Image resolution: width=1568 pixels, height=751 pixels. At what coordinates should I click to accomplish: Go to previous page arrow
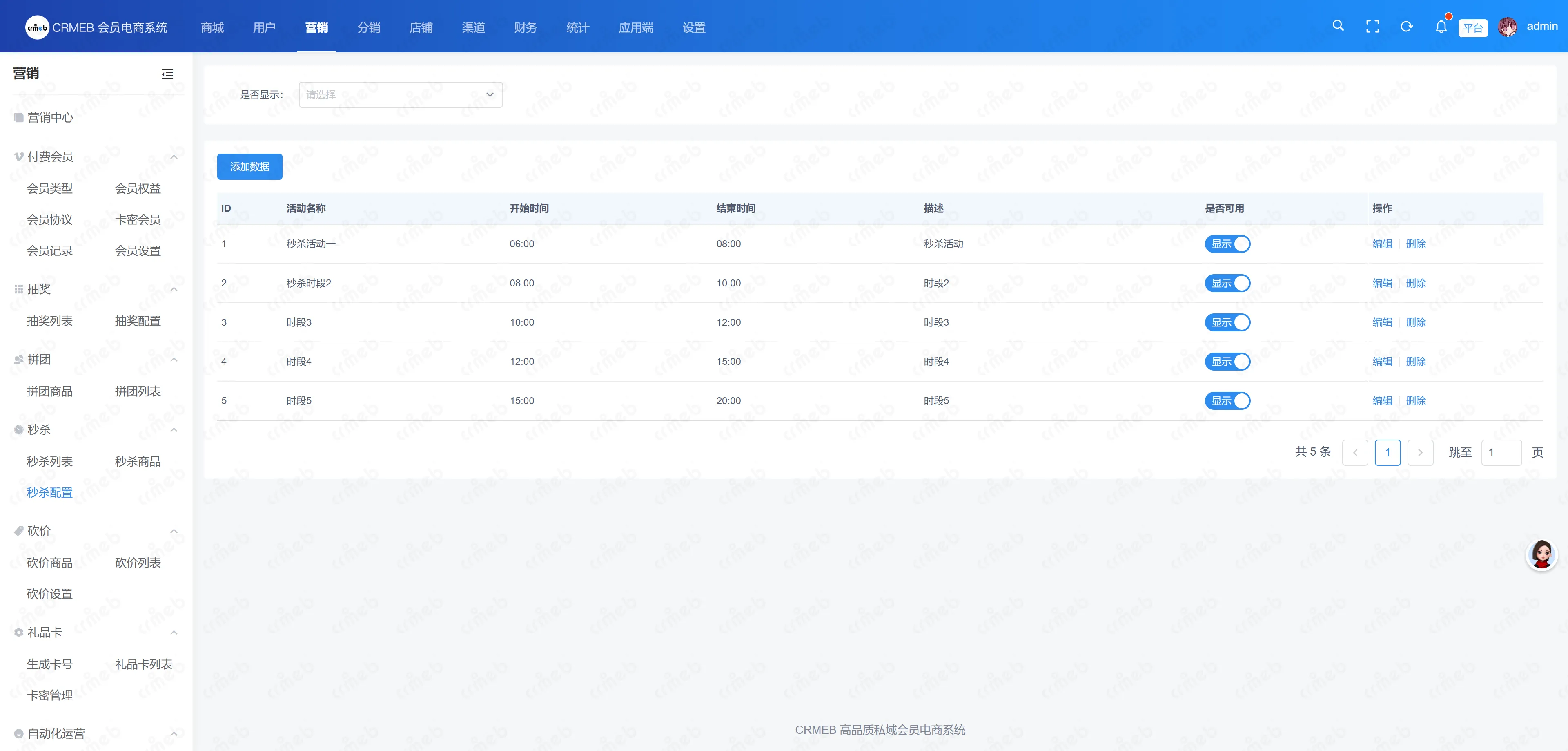coord(1355,453)
